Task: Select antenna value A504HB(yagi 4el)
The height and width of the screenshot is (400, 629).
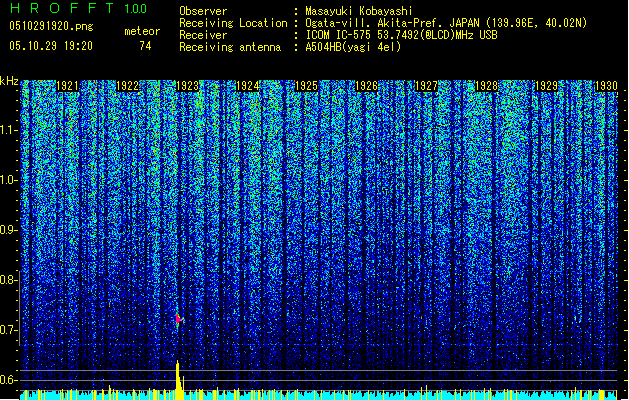Action: [x=353, y=47]
